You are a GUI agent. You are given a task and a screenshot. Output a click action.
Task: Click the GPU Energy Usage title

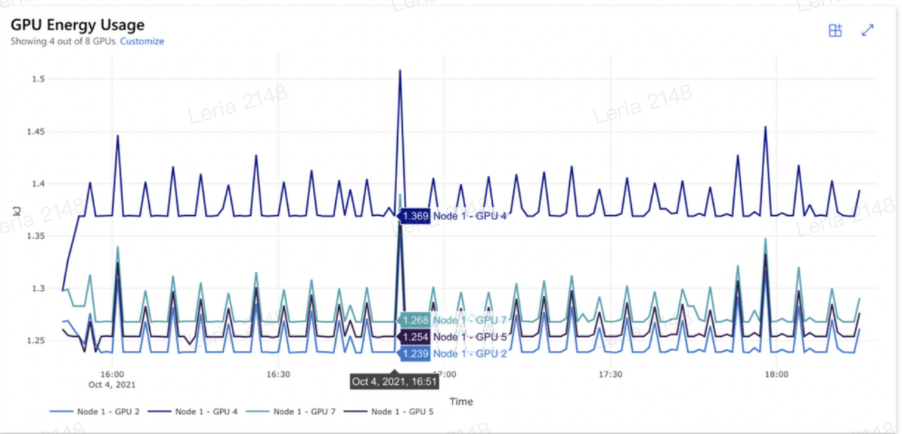tap(77, 25)
